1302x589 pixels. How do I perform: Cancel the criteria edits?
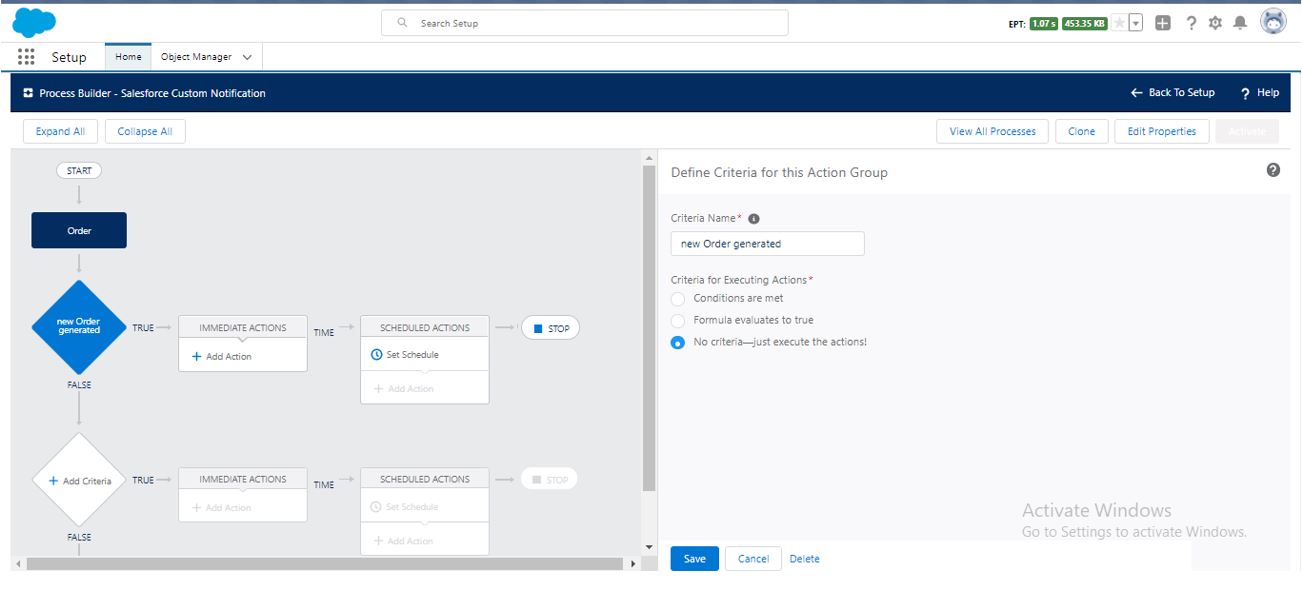click(x=753, y=559)
